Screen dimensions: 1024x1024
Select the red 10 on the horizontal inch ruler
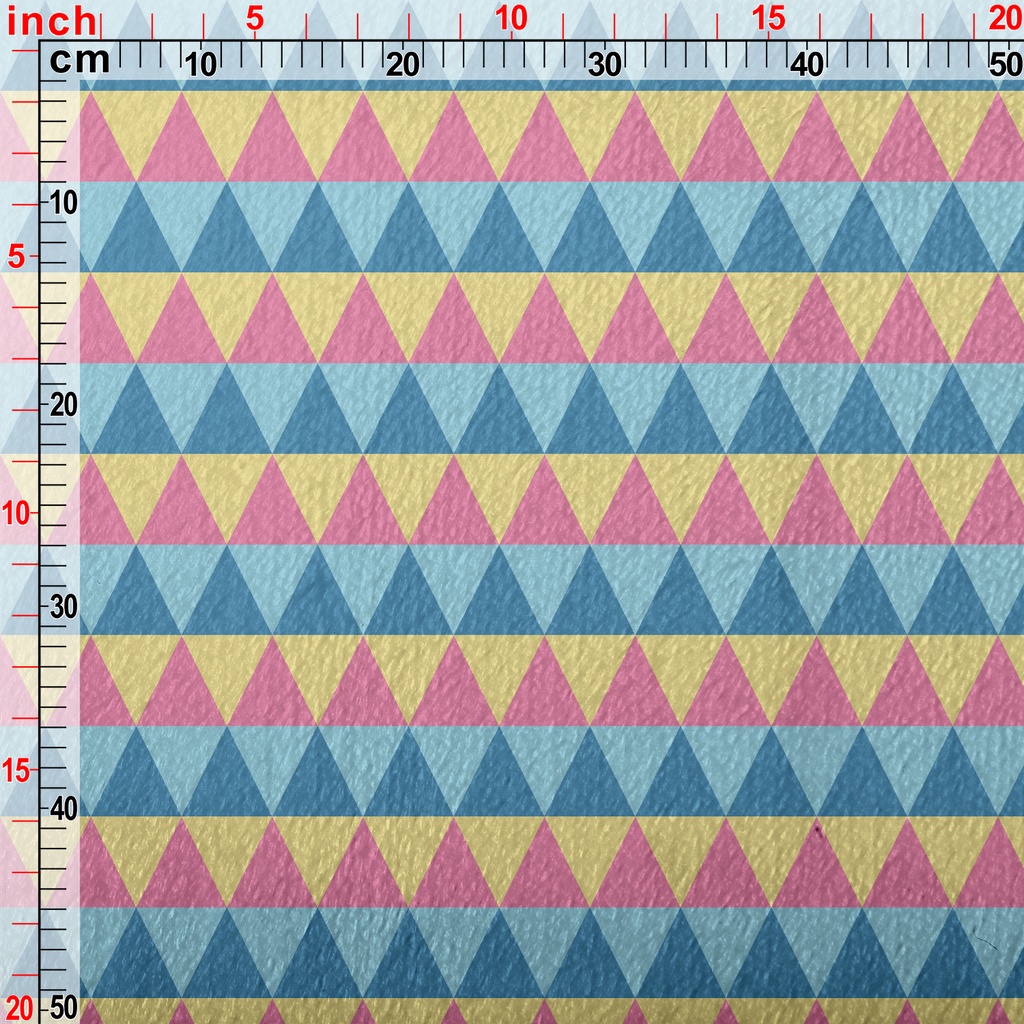[510, 18]
